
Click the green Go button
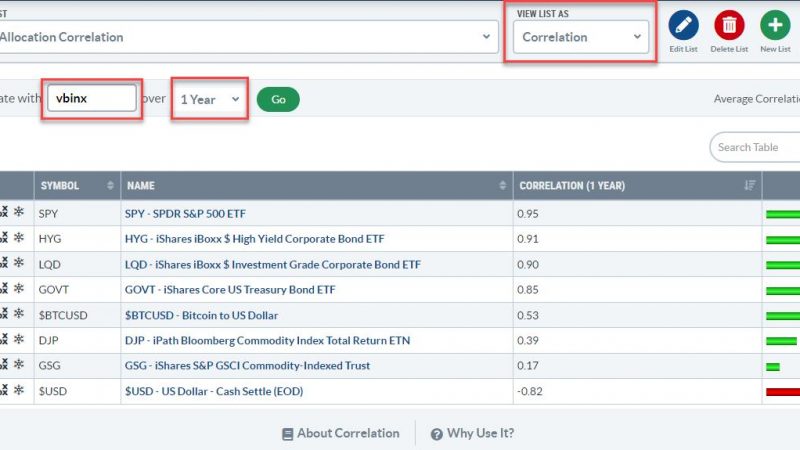tap(278, 99)
